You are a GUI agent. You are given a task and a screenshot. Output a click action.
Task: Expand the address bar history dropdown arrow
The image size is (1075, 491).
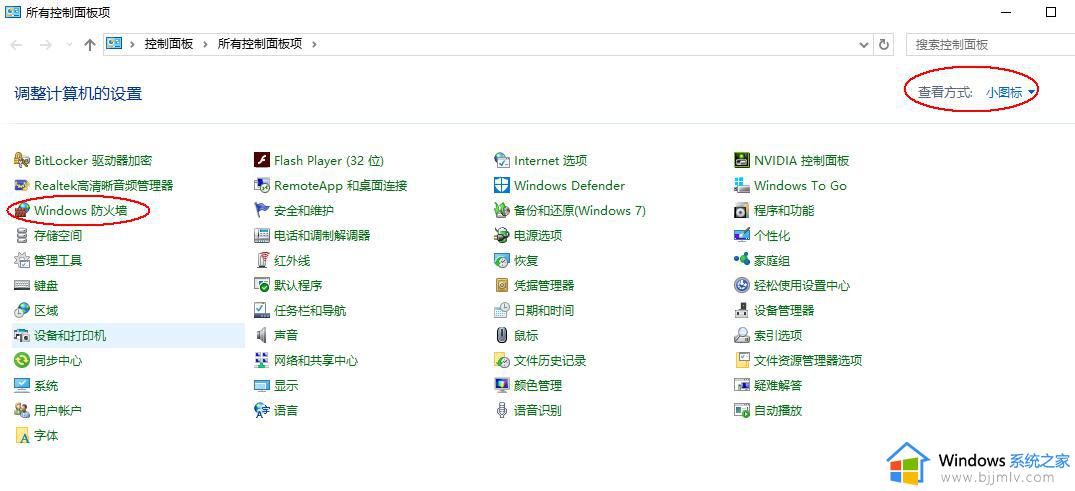[x=864, y=45]
